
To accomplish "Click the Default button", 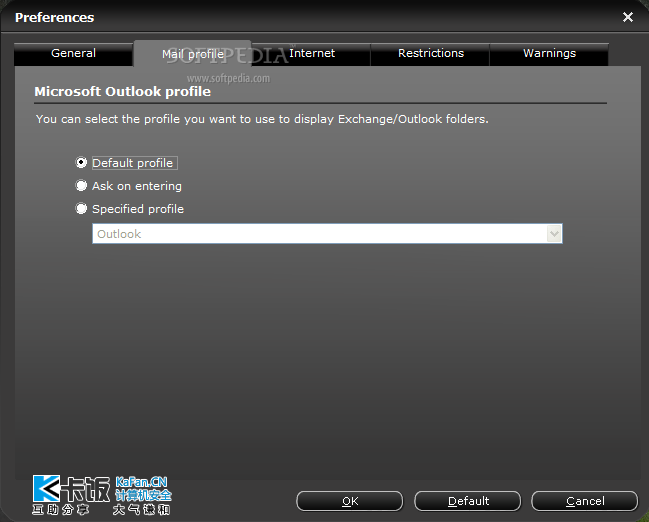I will pos(468,501).
